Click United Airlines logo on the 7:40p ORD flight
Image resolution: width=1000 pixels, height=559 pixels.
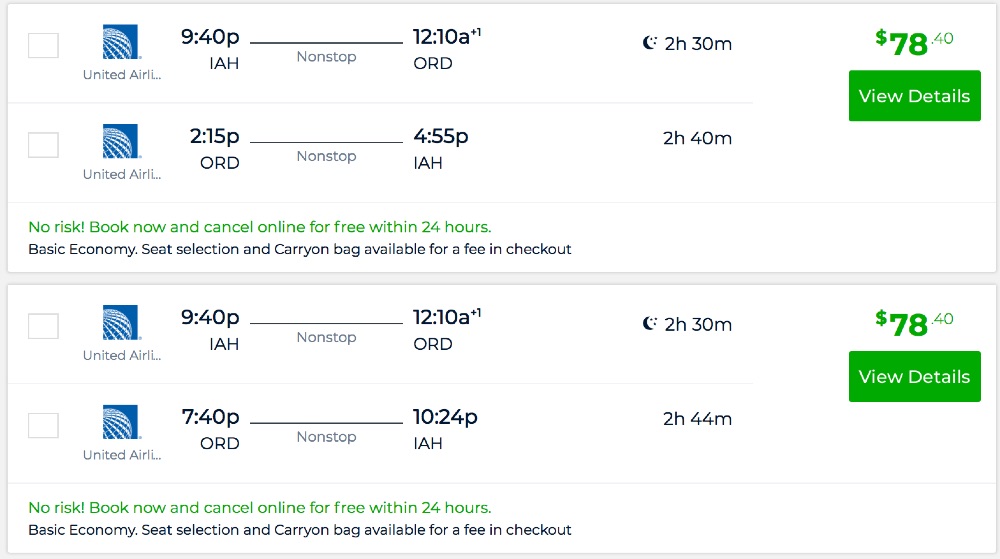coord(121,422)
